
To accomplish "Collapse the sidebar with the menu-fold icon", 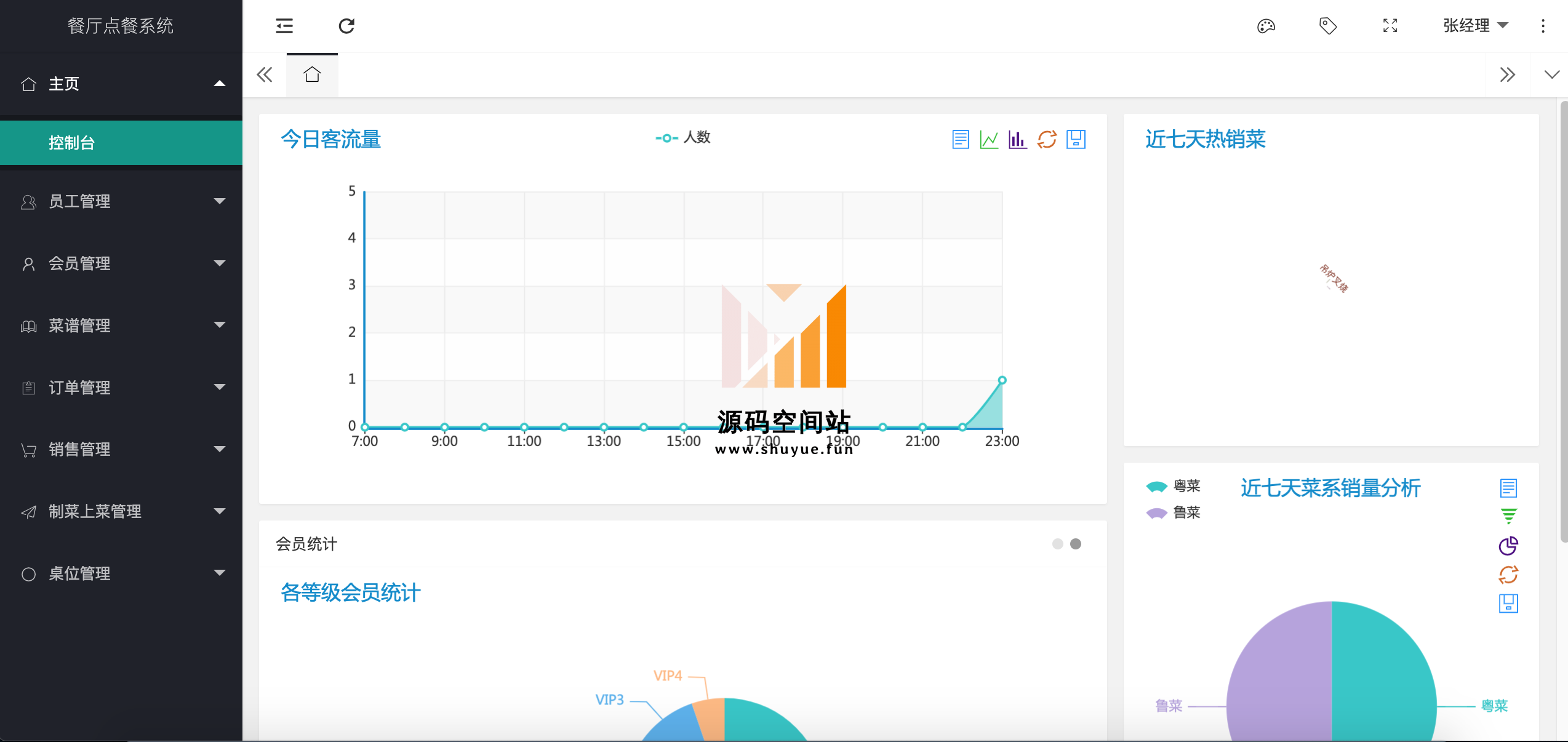I will pyautogui.click(x=284, y=26).
